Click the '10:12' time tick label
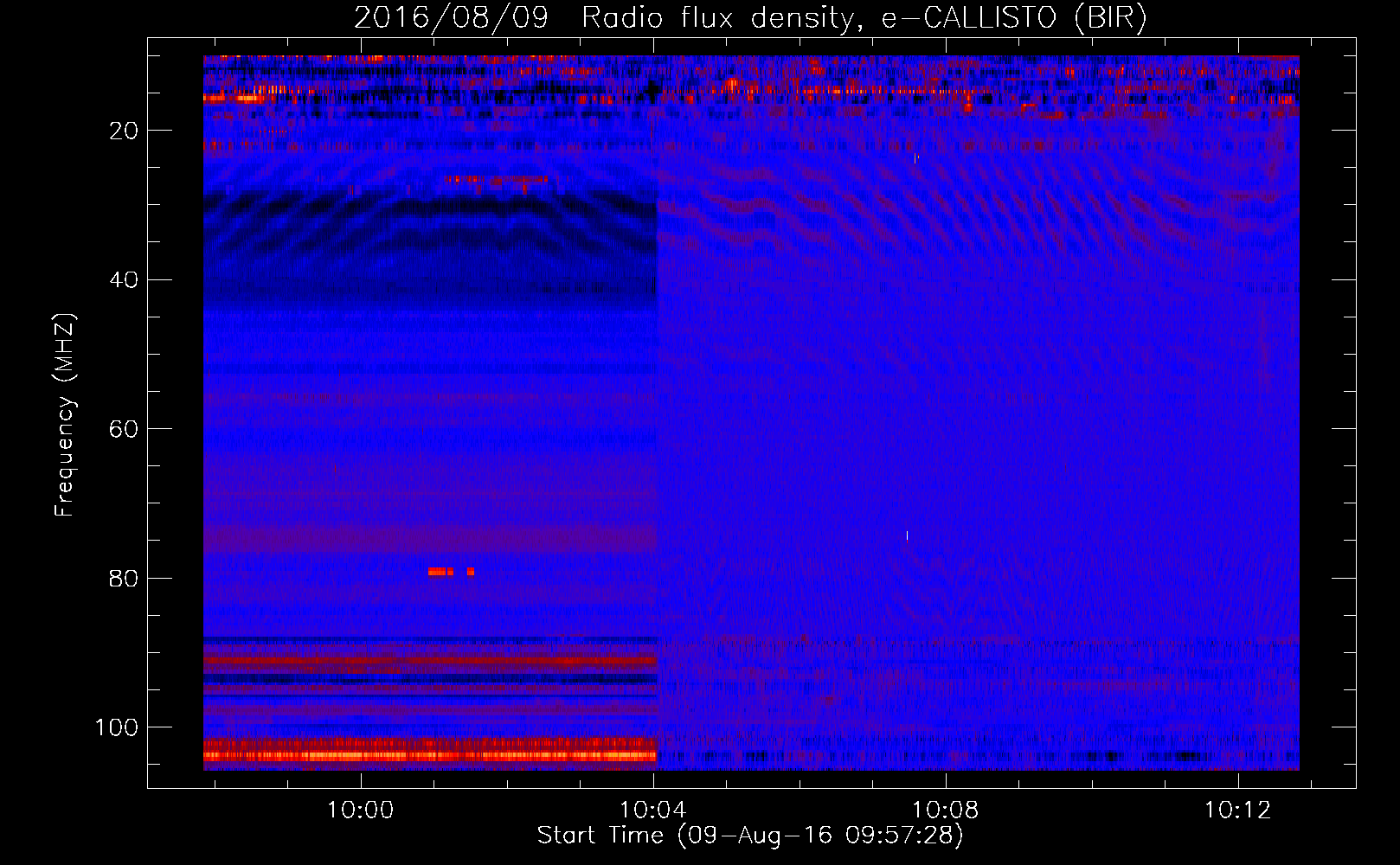The image size is (1400, 865). click(1238, 810)
